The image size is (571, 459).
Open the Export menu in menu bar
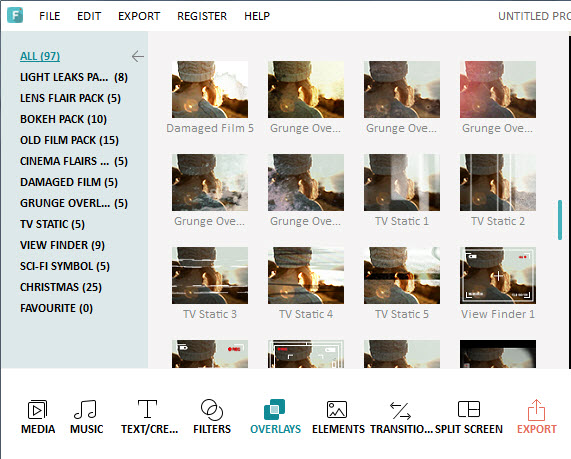click(139, 16)
